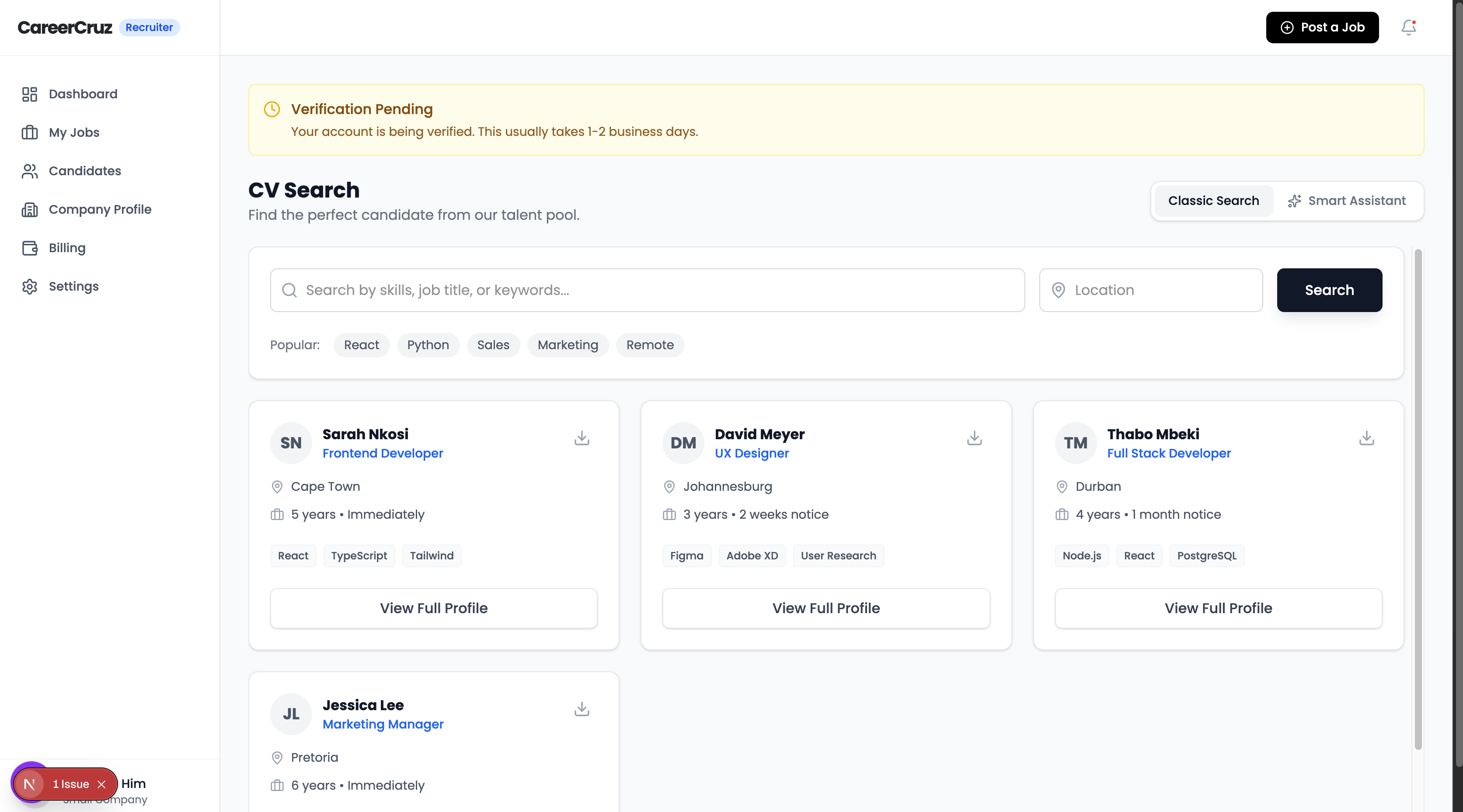The width and height of the screenshot is (1463, 812).
Task: View Sarah Nkosi's full profile
Action: pos(433,608)
